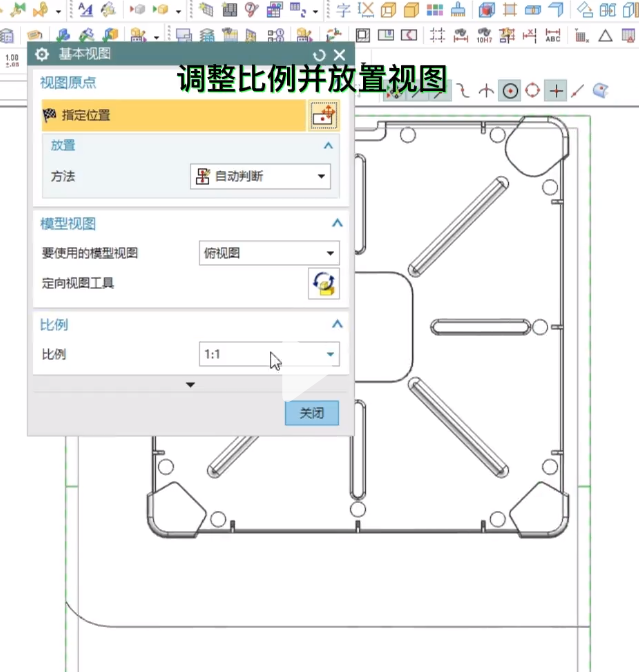Toggle Point on Curve snap (slanted line)
This screenshot has height=672, width=639.
point(578,91)
